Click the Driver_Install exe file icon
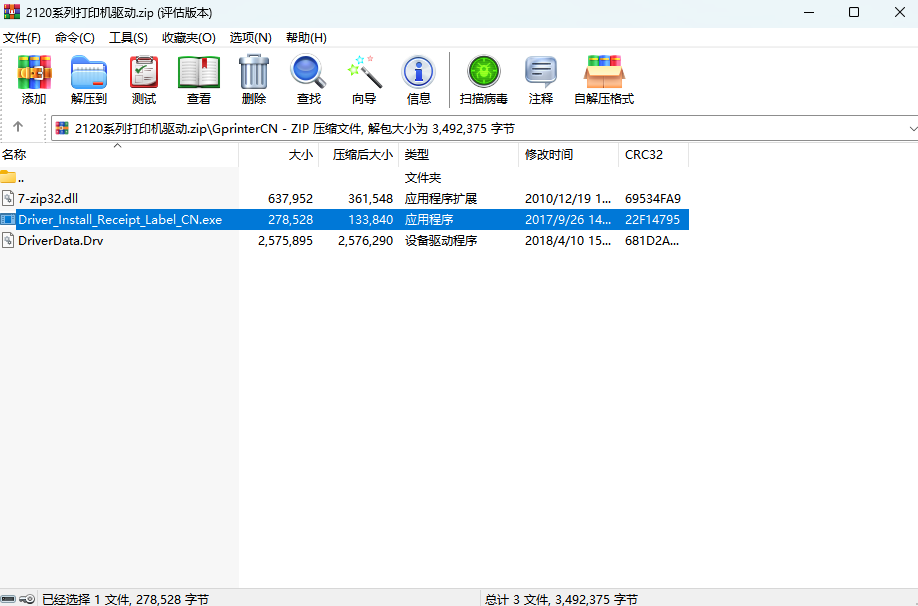 [8, 220]
